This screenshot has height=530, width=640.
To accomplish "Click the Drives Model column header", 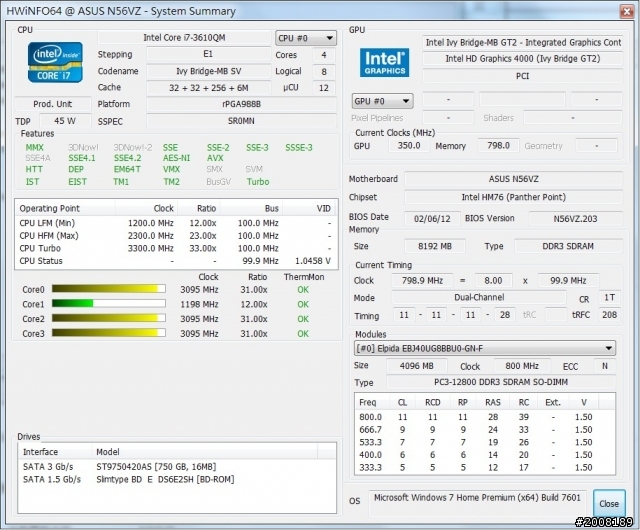I will [205, 452].
